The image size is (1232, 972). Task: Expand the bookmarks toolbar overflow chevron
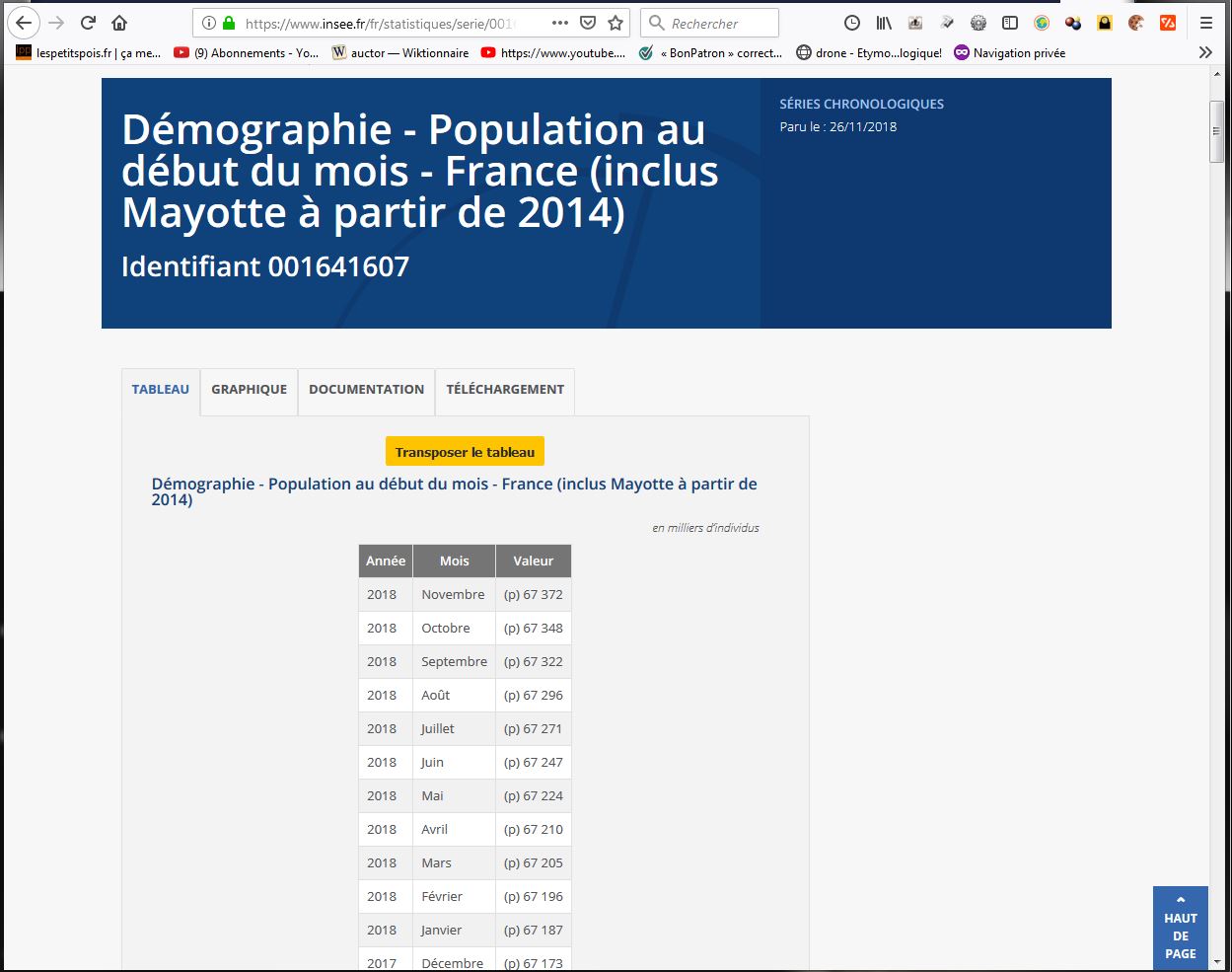pyautogui.click(x=1205, y=52)
